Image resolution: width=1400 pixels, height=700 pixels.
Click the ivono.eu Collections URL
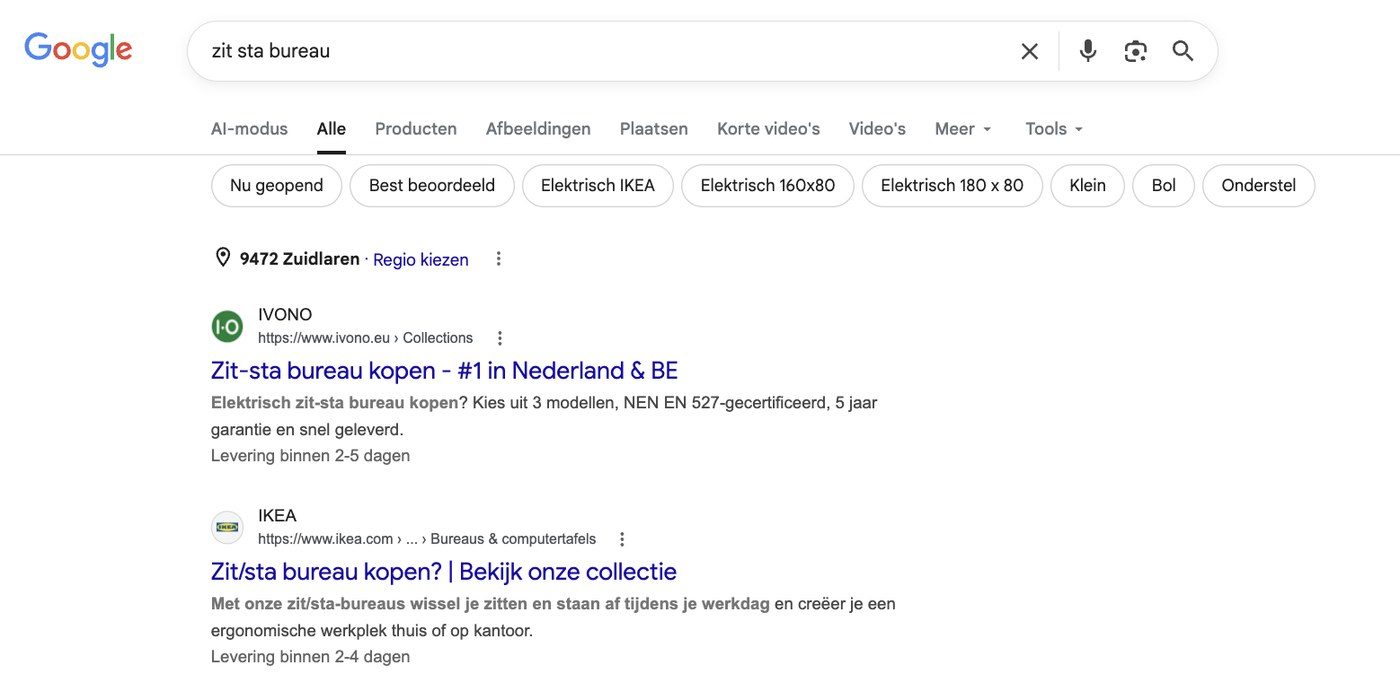click(x=365, y=338)
